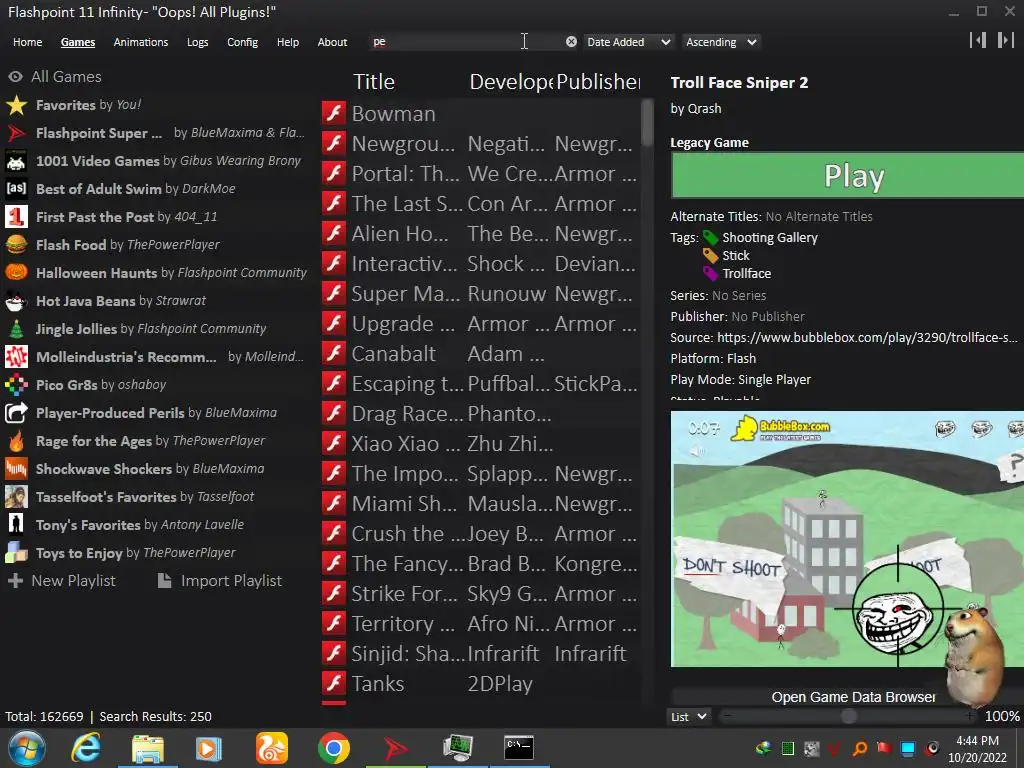Click the Tasselfoot's Favorites icon

(16, 497)
